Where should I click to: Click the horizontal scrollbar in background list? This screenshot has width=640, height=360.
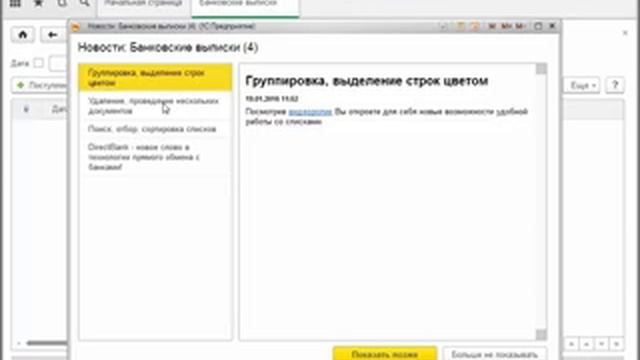tap(46, 343)
